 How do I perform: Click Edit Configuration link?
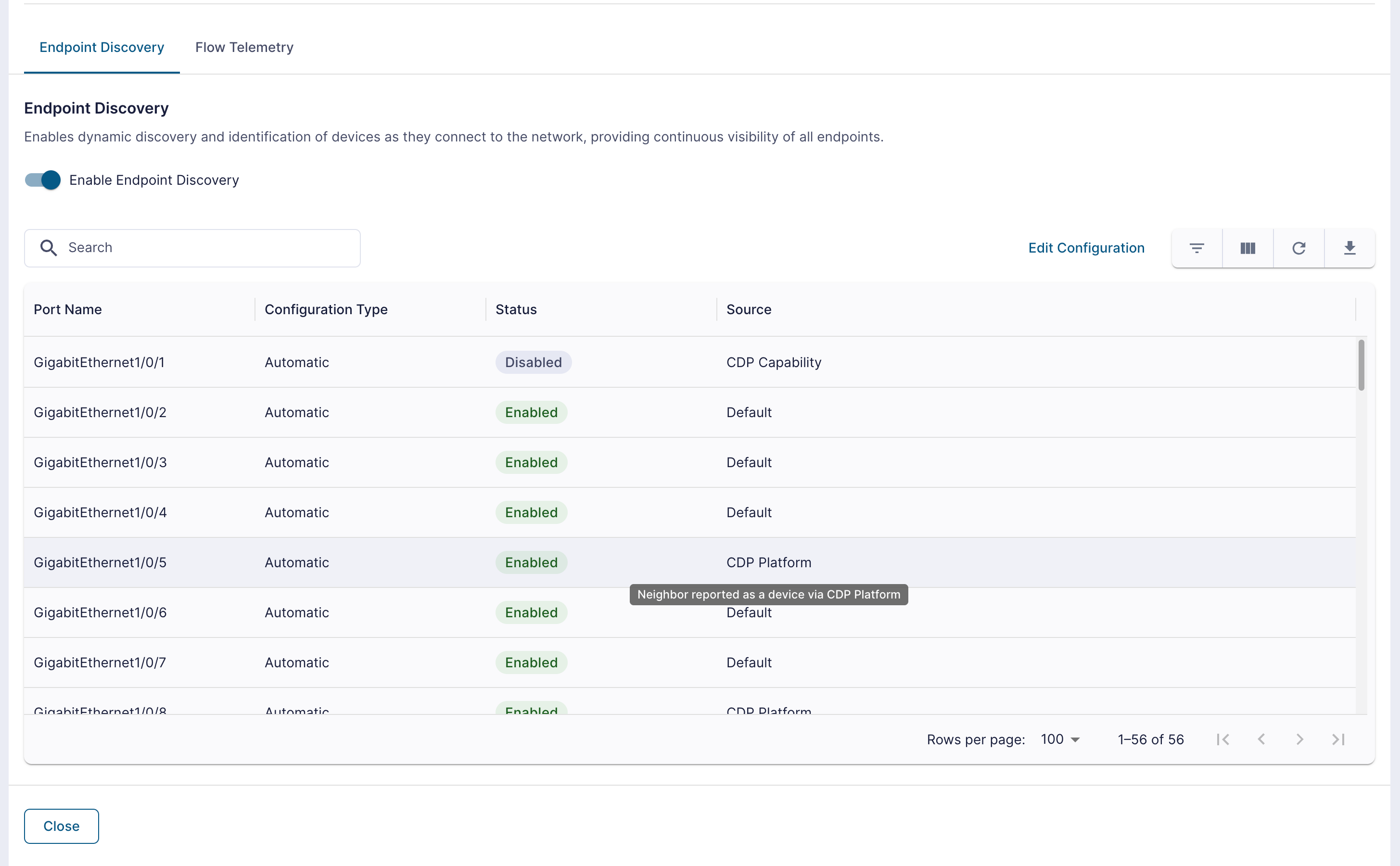coord(1086,248)
